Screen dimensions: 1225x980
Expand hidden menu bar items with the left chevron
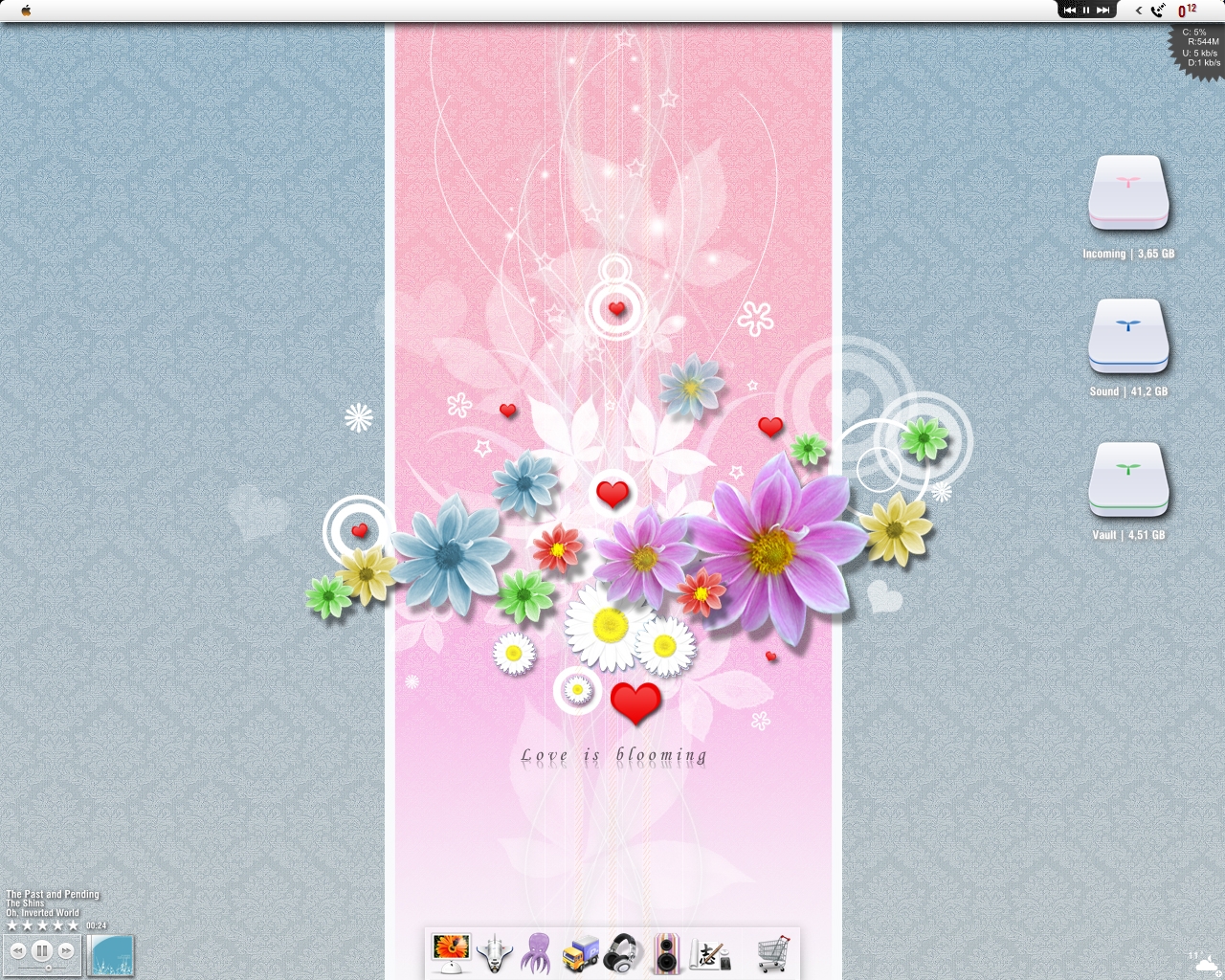point(1138,11)
